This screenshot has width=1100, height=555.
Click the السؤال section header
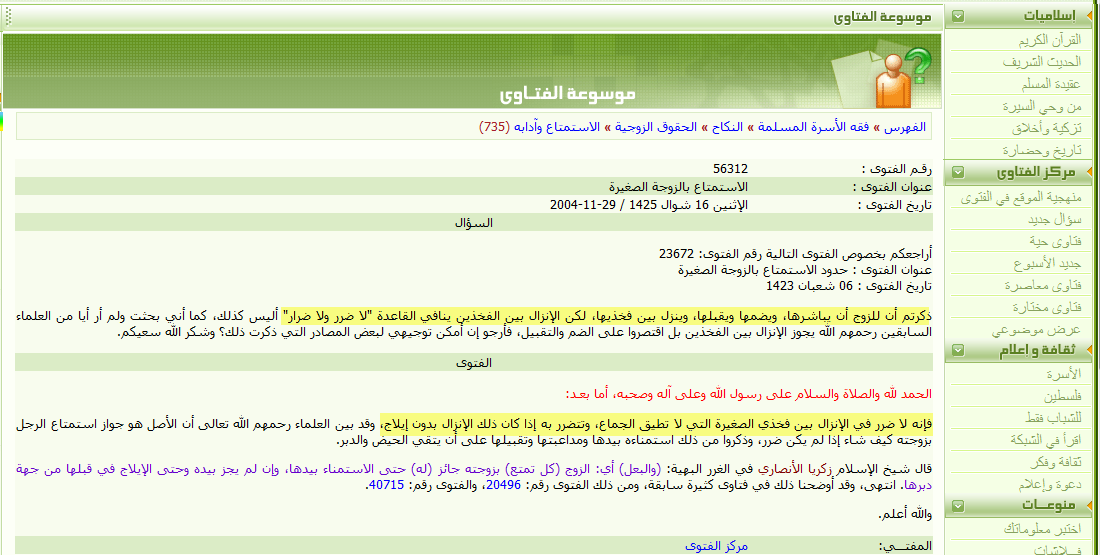474,223
